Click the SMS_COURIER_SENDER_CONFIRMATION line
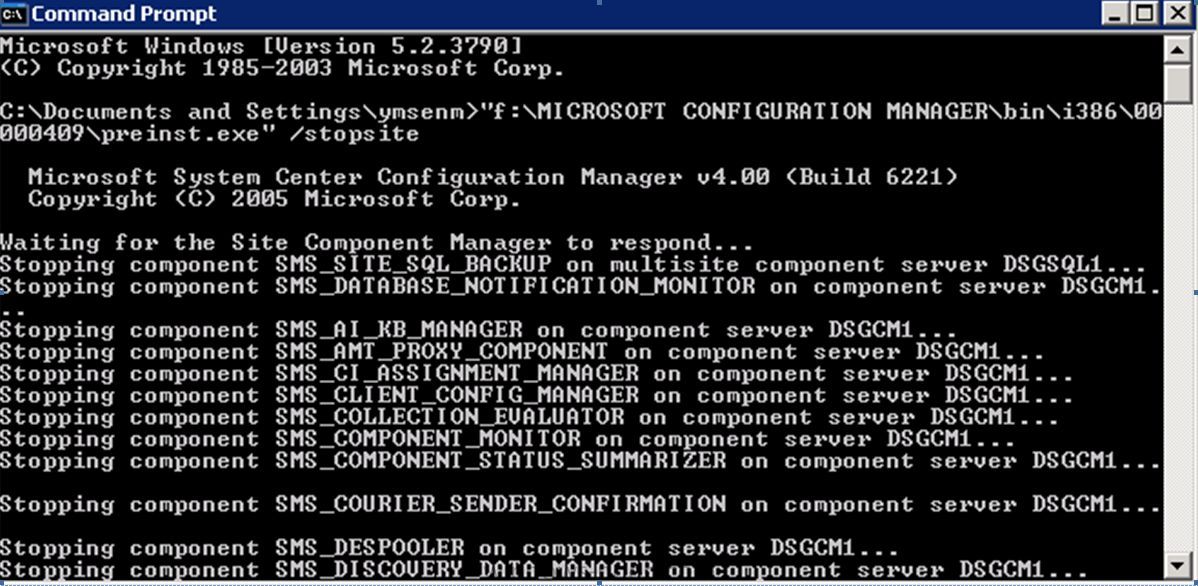The image size is (1198, 586). point(581,504)
